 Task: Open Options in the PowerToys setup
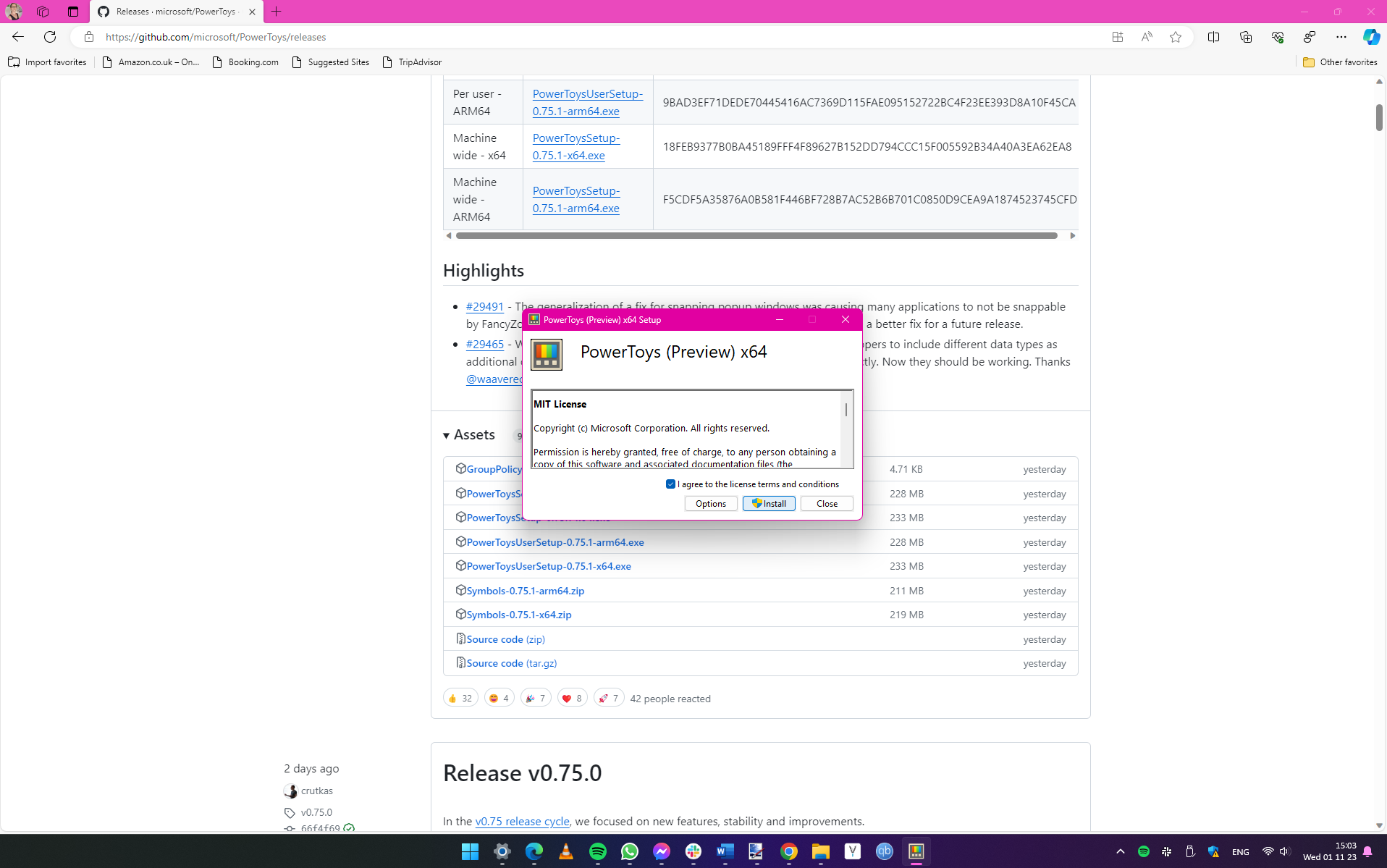click(x=711, y=504)
